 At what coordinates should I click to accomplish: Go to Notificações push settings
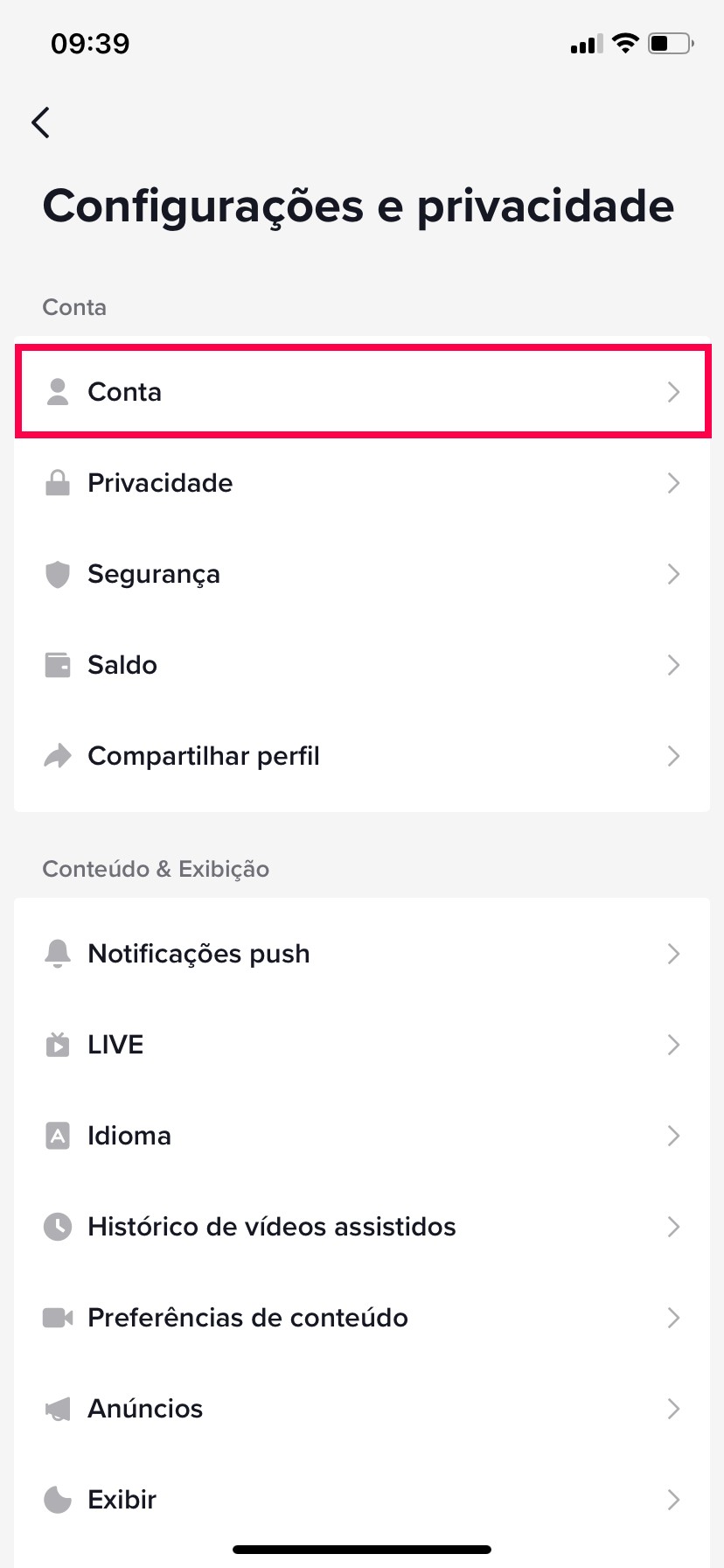point(199,954)
